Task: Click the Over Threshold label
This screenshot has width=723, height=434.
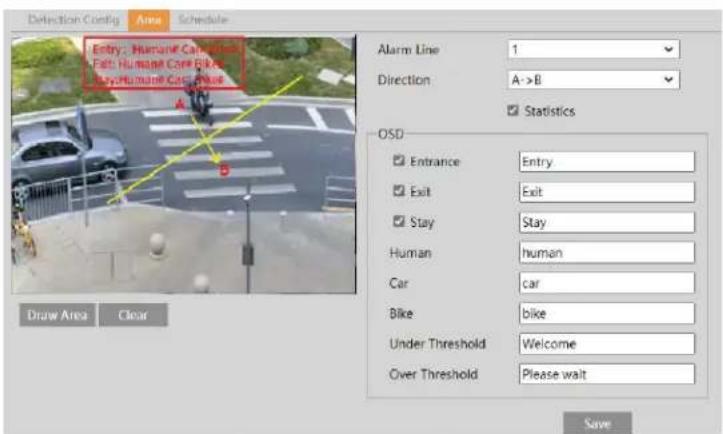Action: point(433,374)
